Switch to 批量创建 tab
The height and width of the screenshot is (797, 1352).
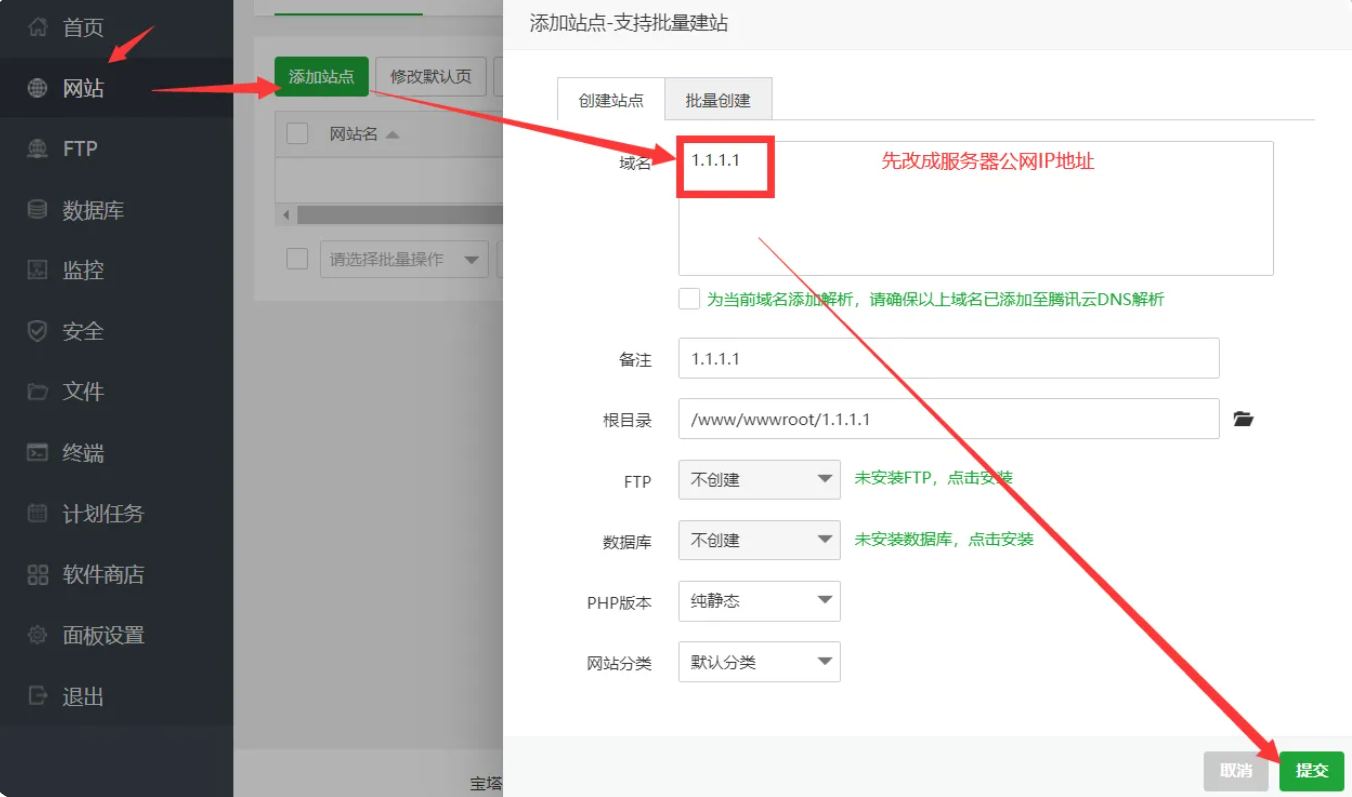pyautogui.click(x=718, y=100)
